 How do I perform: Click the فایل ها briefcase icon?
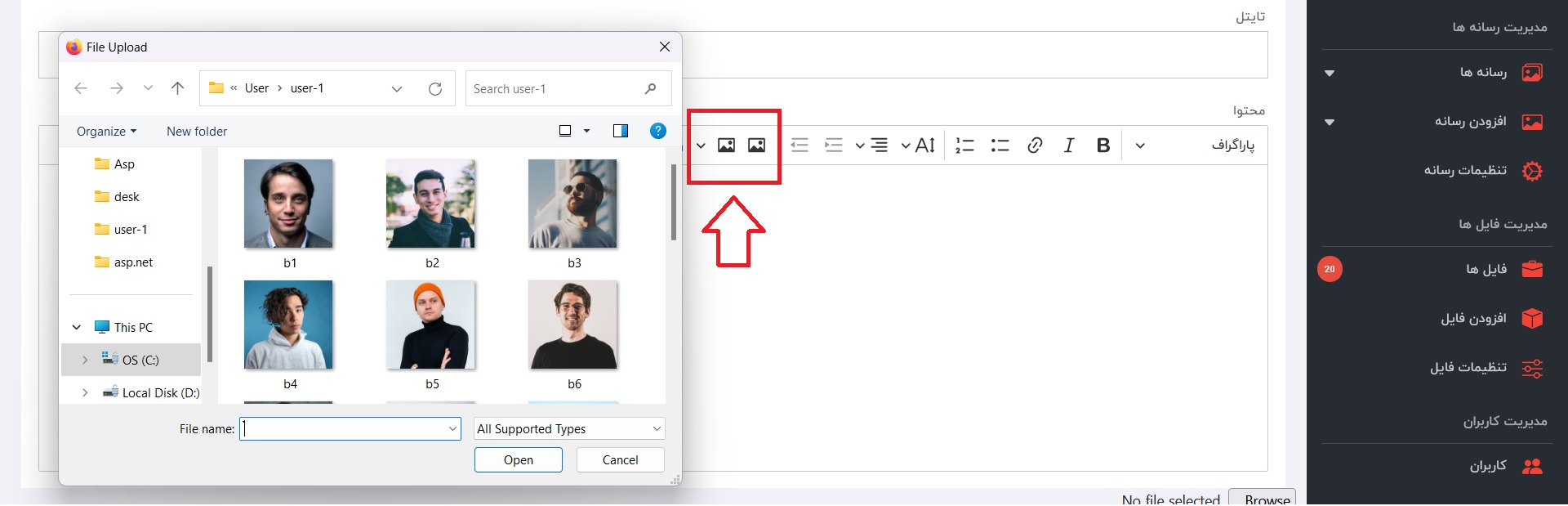tap(1532, 269)
